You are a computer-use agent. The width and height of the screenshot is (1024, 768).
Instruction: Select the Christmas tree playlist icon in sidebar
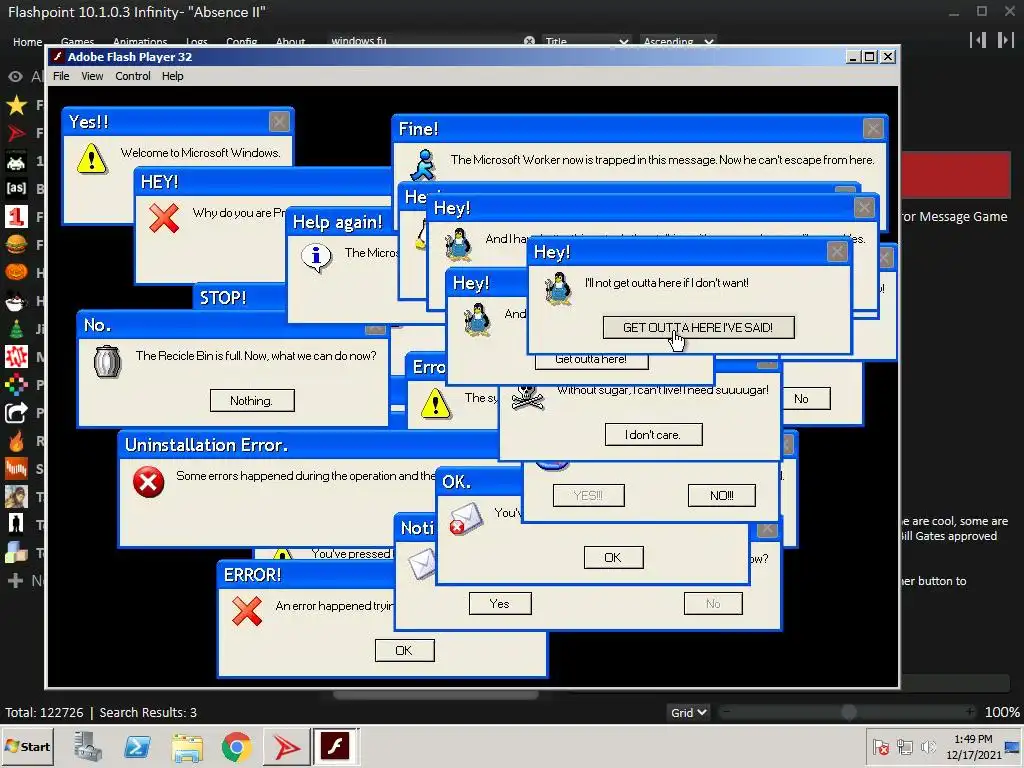pyautogui.click(x=16, y=328)
